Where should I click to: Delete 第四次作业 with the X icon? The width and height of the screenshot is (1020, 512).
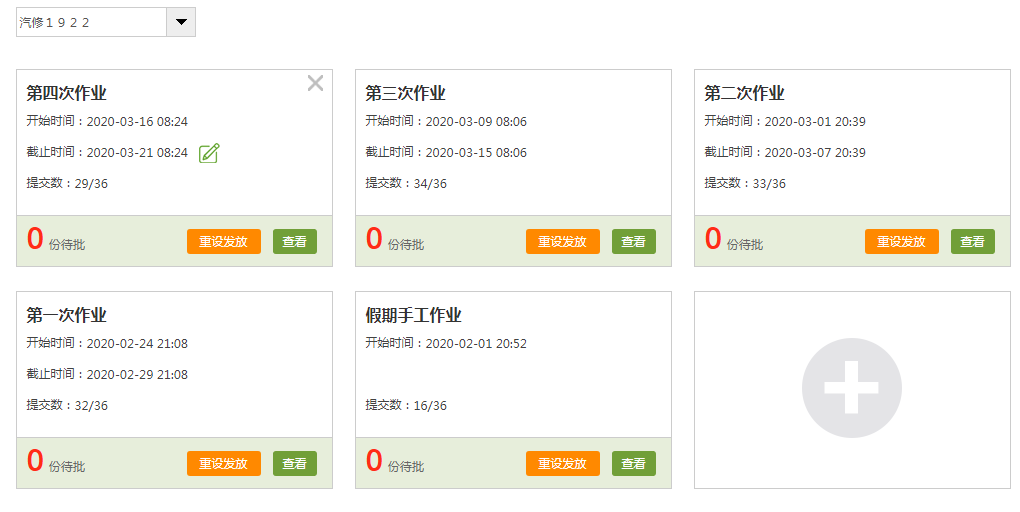[x=315, y=84]
